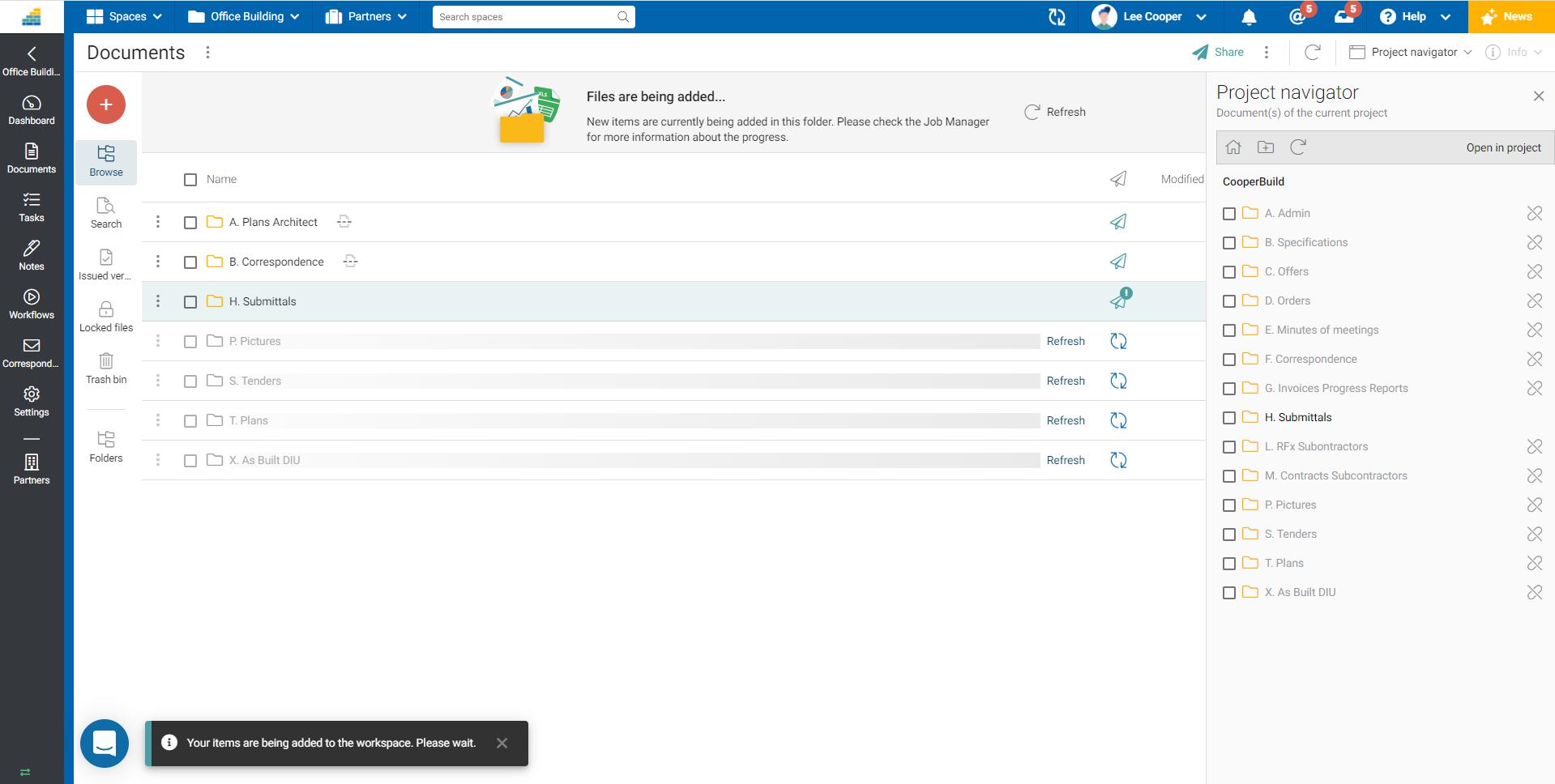Screen dimensions: 1555x784
Task: Toggle the select-all Name checkbox
Action: click(x=190, y=180)
